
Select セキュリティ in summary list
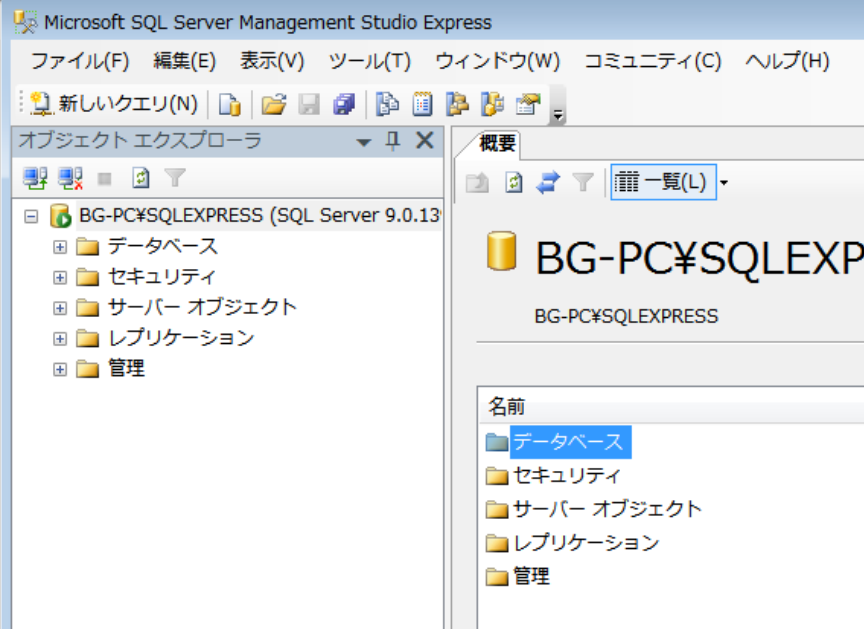(567, 475)
